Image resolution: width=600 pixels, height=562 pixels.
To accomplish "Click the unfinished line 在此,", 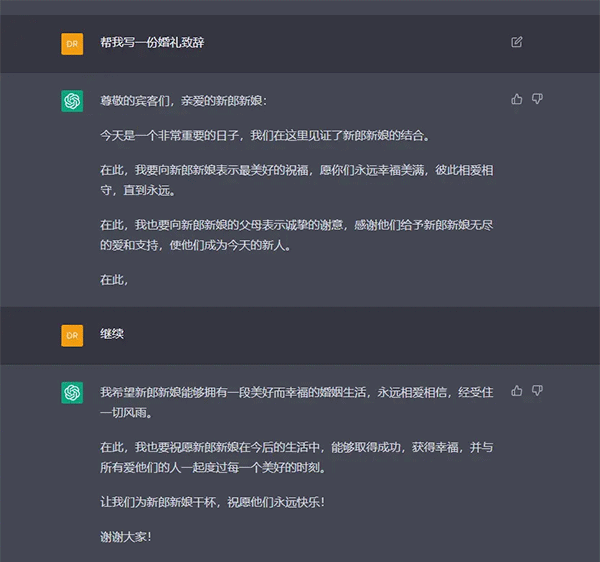I will (x=114, y=280).
